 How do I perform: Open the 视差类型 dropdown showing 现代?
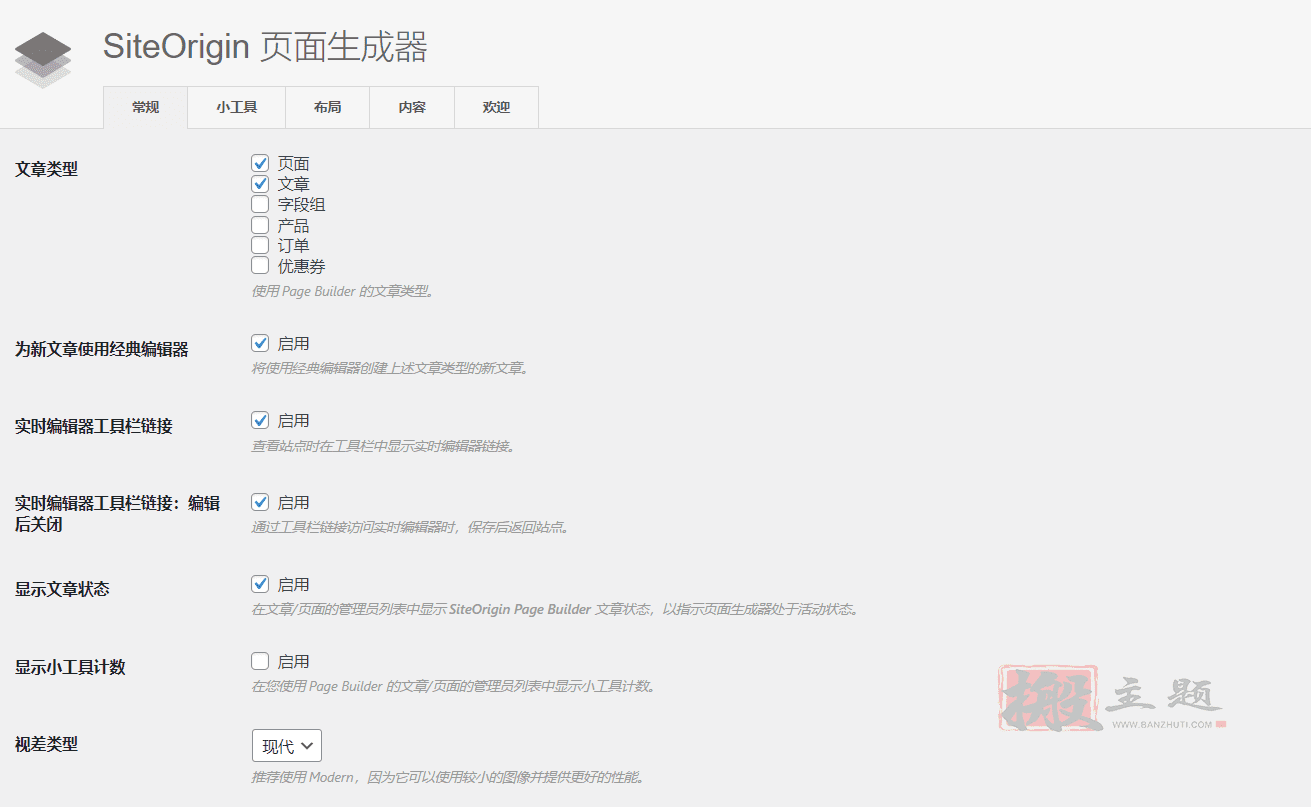287,746
